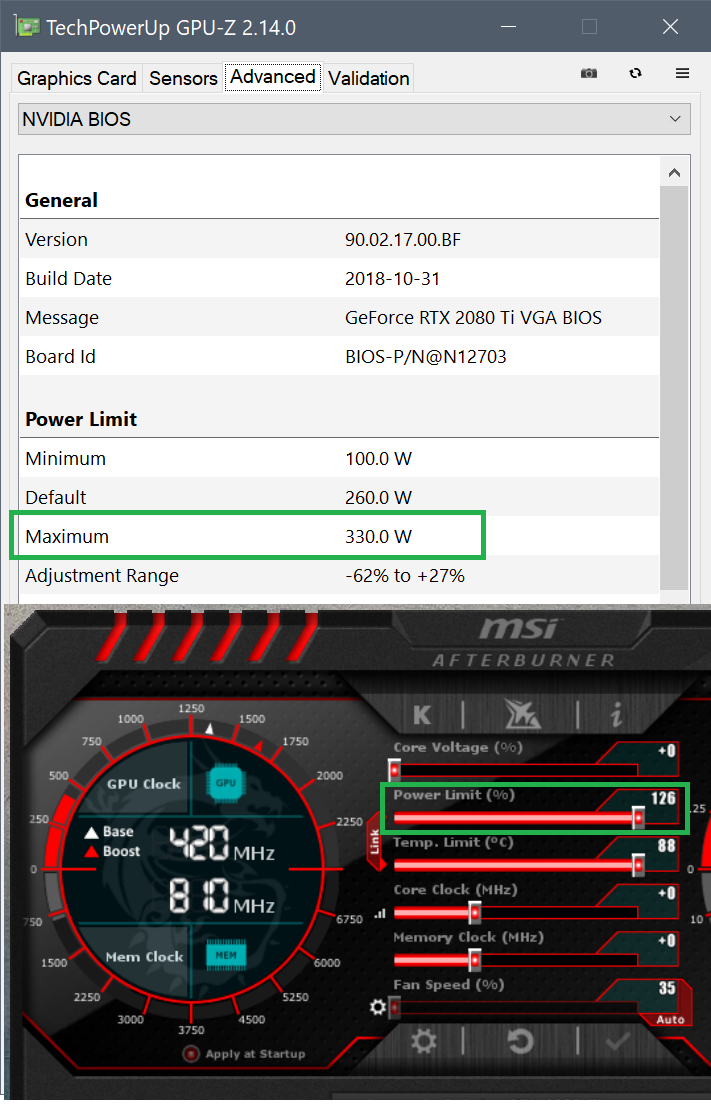711x1105 pixels.
Task: Click the Fan Speed slider handle
Action: click(395, 1008)
